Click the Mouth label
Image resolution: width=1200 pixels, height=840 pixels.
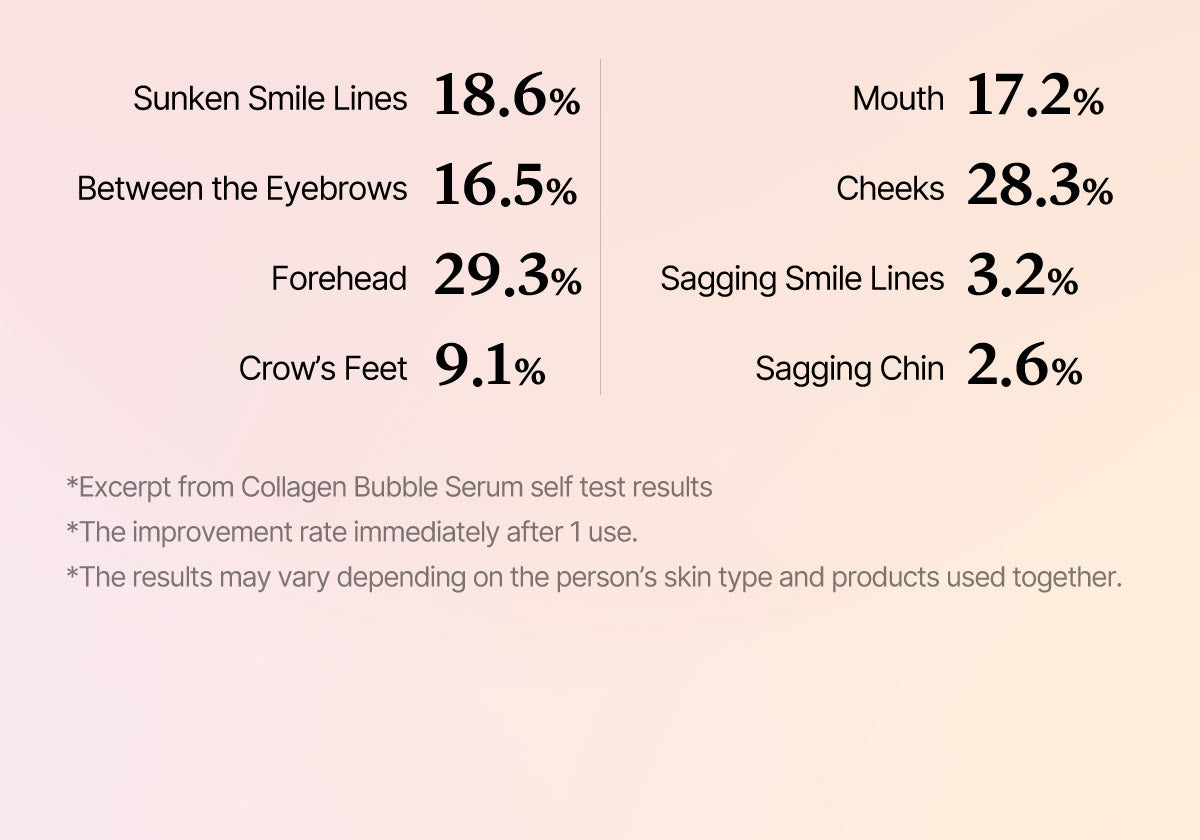[898, 99]
